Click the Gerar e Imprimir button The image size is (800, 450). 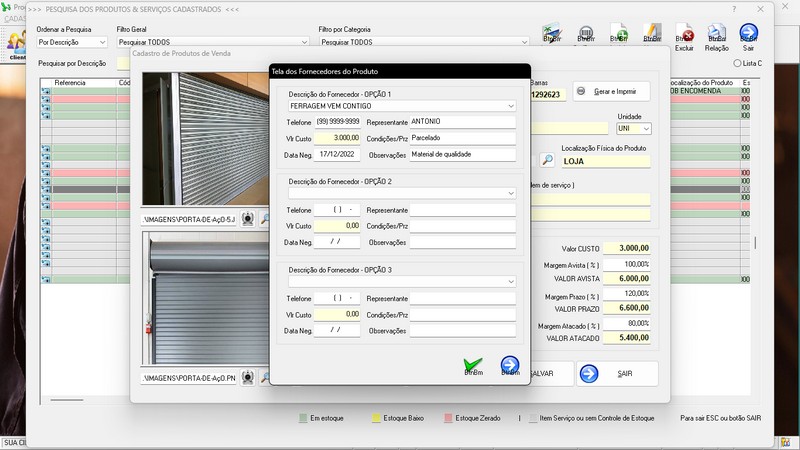tap(611, 92)
